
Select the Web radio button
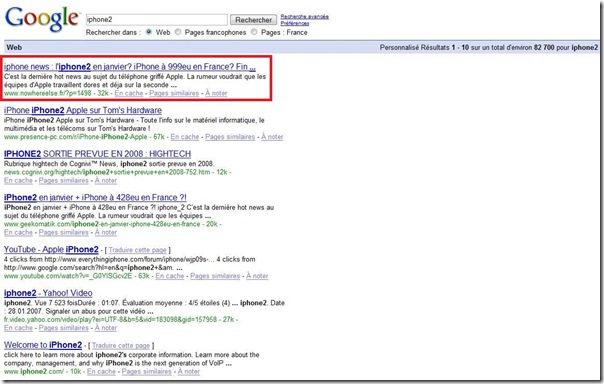coord(149,32)
